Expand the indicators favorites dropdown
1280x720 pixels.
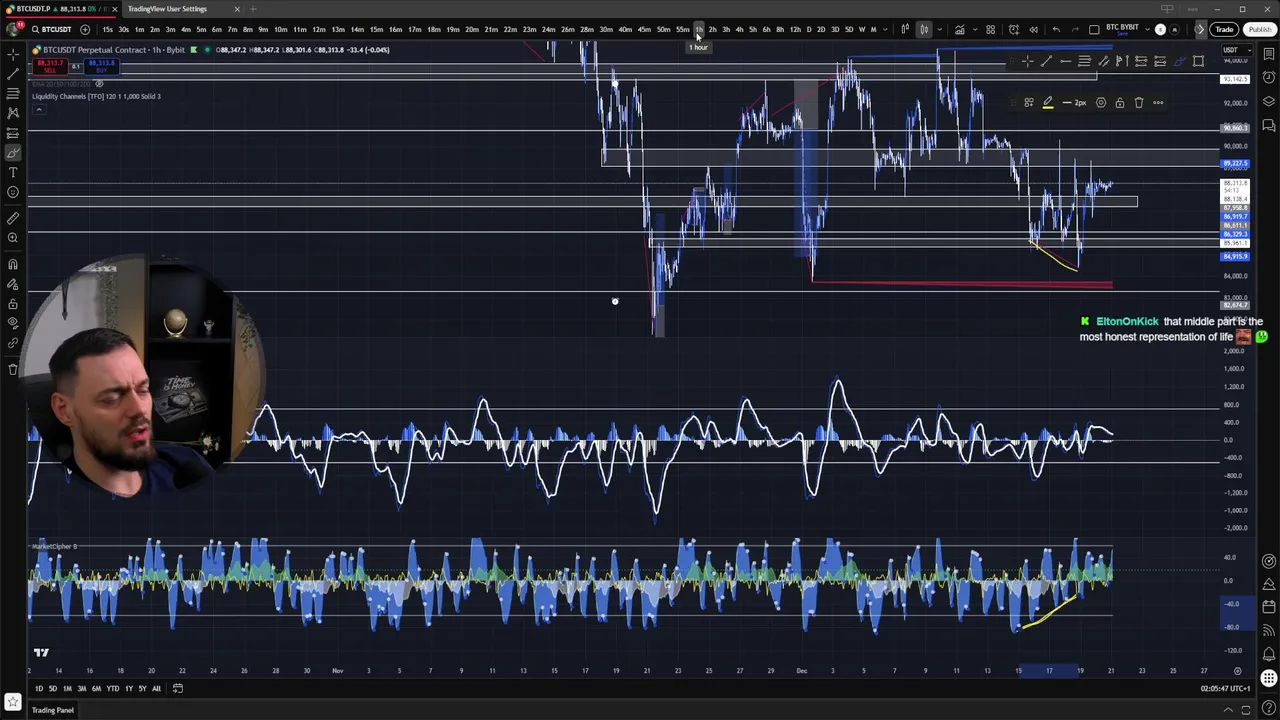click(x=975, y=29)
